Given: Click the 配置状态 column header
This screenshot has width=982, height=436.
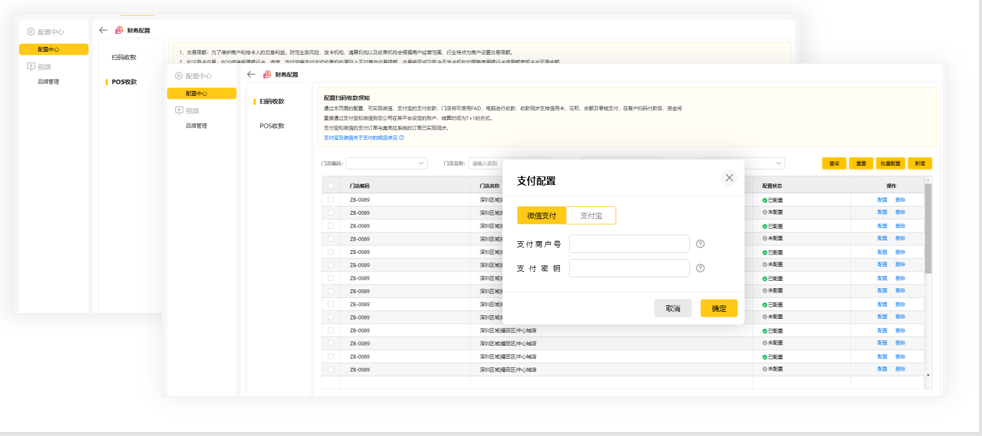Looking at the screenshot, I should coord(772,186).
